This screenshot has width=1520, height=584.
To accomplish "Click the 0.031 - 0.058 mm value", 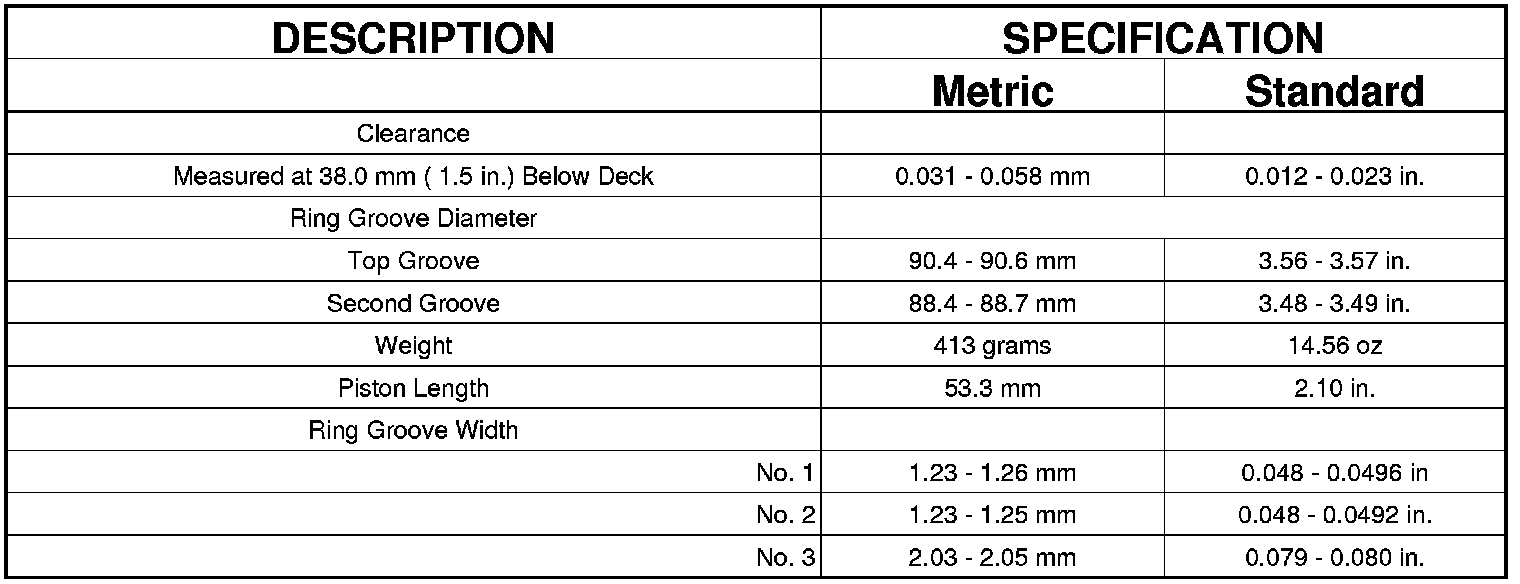I will click(x=992, y=177).
